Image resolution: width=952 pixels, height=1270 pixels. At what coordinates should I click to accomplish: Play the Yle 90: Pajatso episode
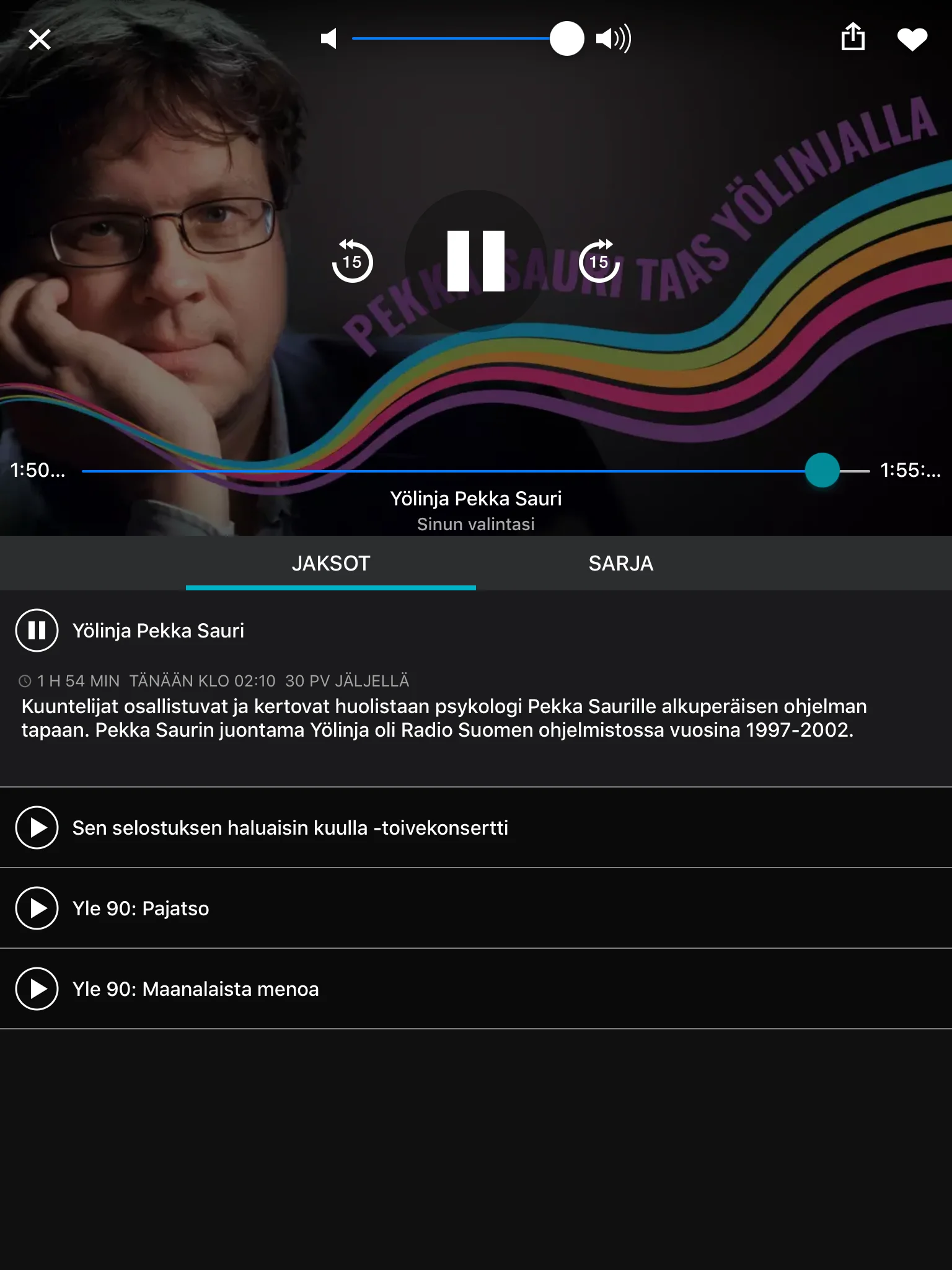(x=37, y=908)
